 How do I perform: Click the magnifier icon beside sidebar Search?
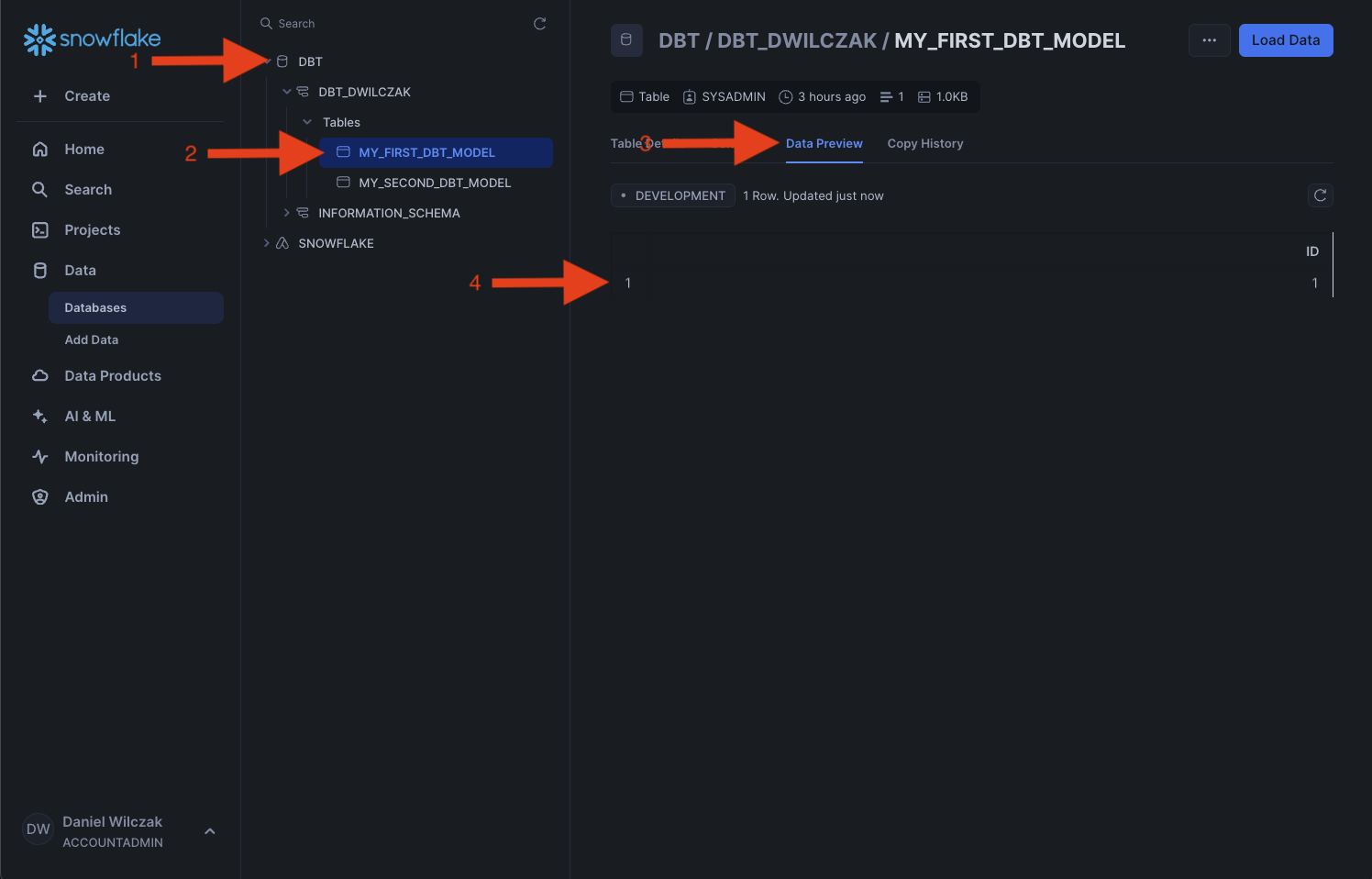pos(40,190)
